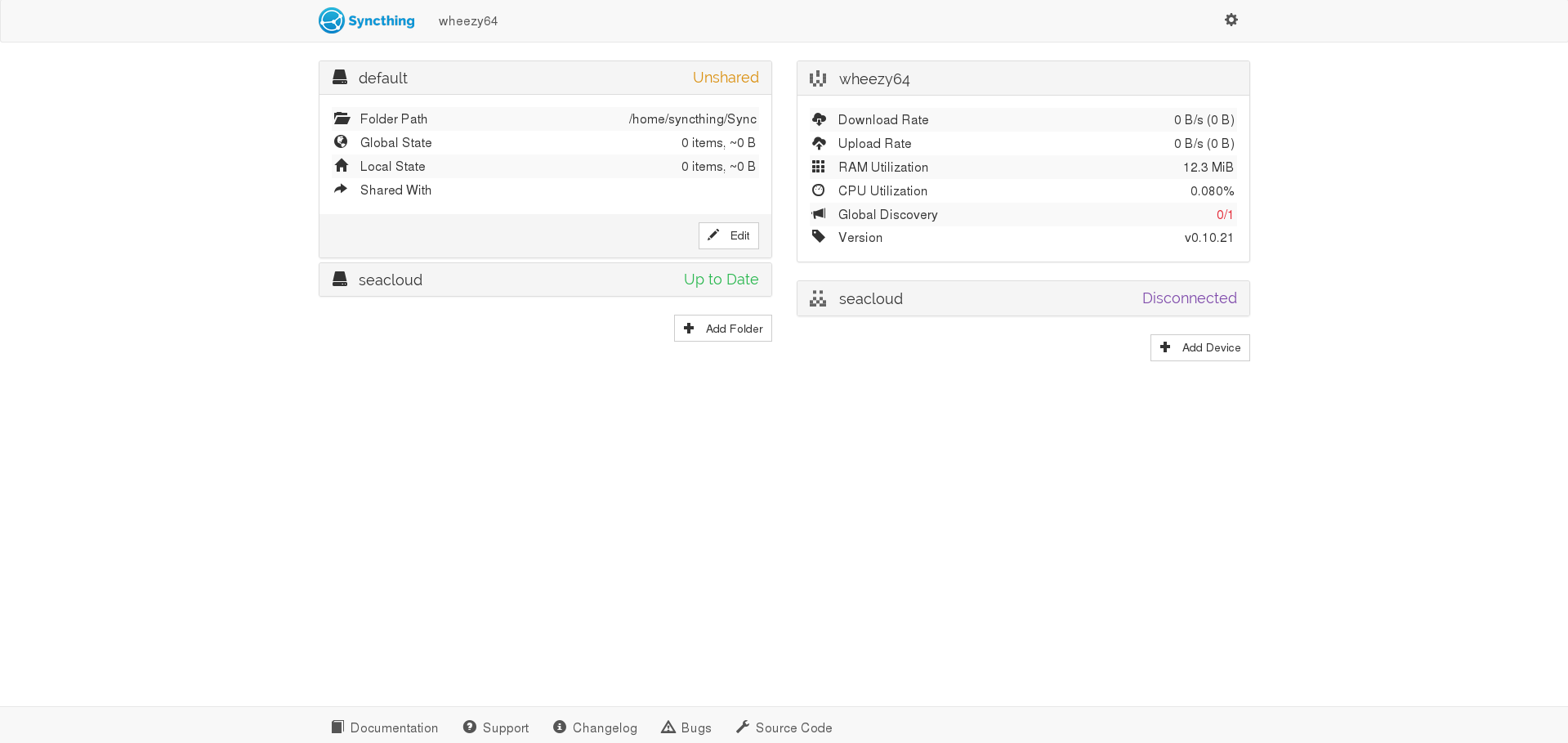Click the Global State globe icon
Image resolution: width=1568 pixels, height=743 pixels.
[x=341, y=142]
